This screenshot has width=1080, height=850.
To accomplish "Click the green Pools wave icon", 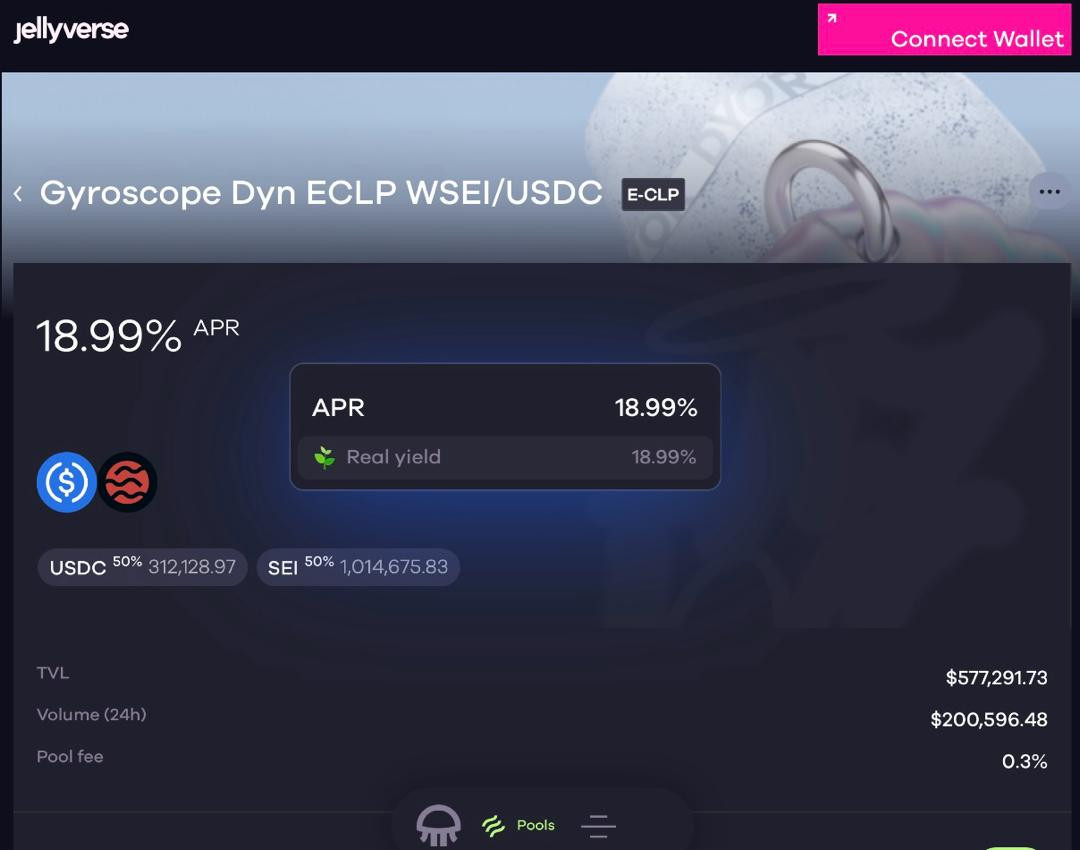I will (x=493, y=826).
